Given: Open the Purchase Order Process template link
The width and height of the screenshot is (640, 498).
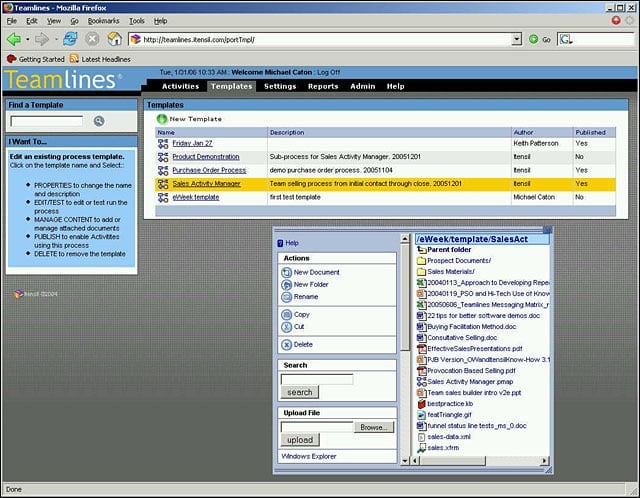Looking at the screenshot, I should (x=209, y=170).
